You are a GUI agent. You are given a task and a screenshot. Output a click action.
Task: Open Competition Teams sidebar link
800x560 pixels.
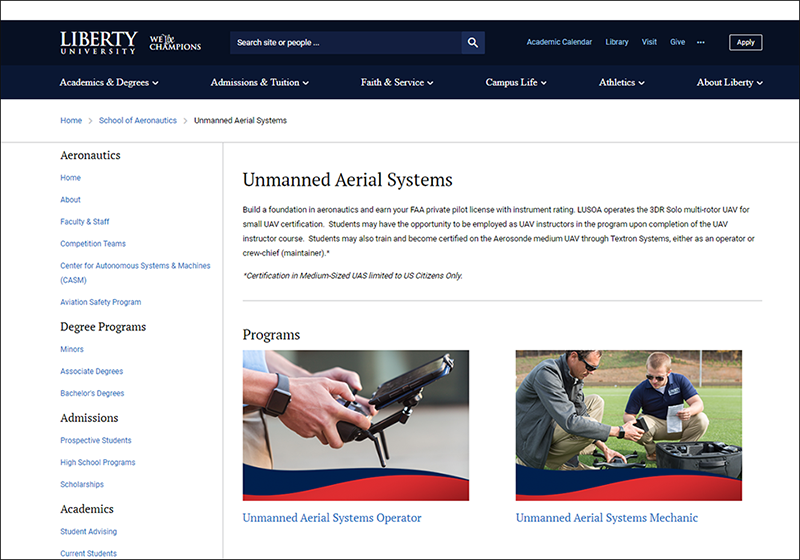click(x=93, y=244)
